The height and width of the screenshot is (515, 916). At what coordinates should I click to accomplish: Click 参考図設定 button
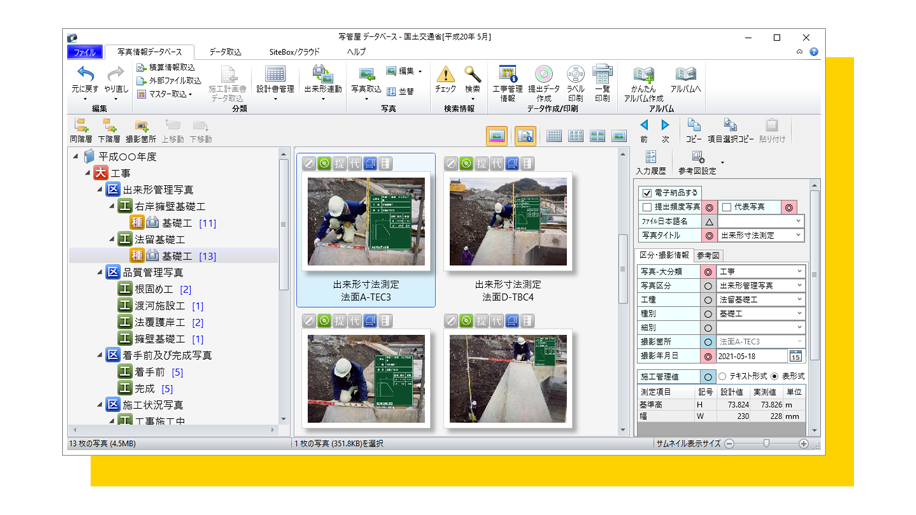(x=697, y=162)
